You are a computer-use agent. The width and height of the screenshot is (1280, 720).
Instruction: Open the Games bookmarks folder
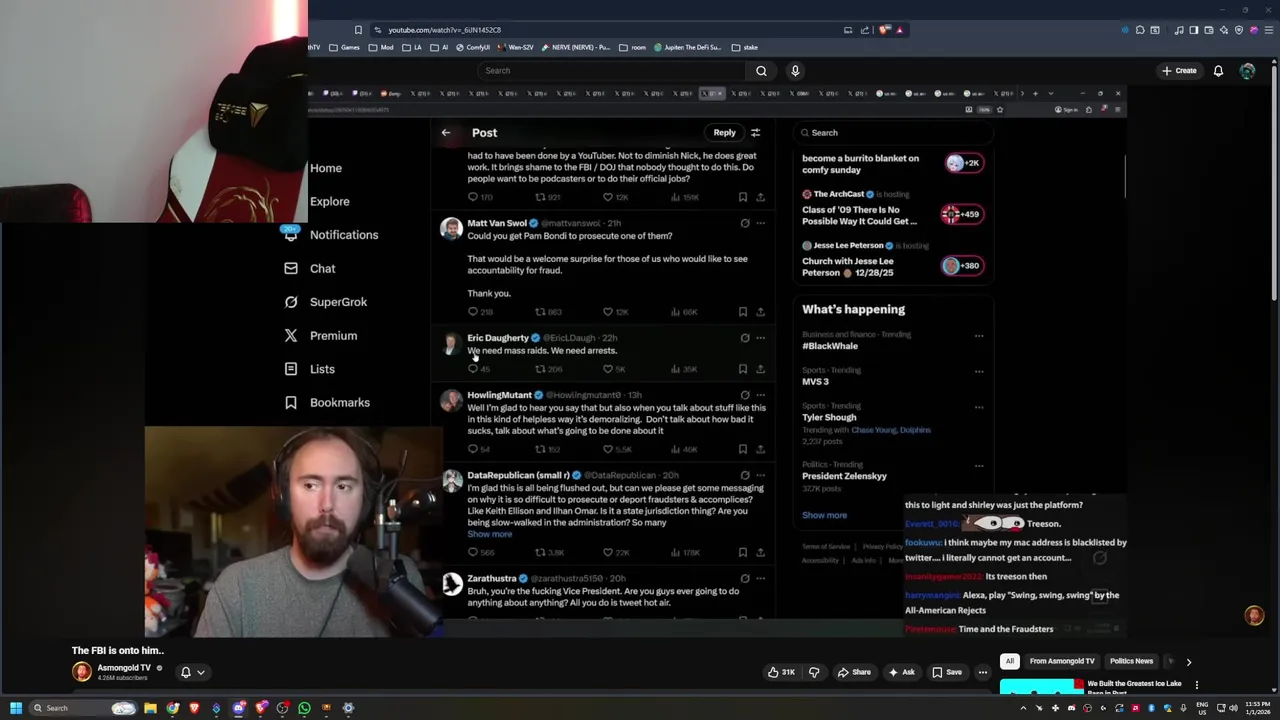pos(345,47)
